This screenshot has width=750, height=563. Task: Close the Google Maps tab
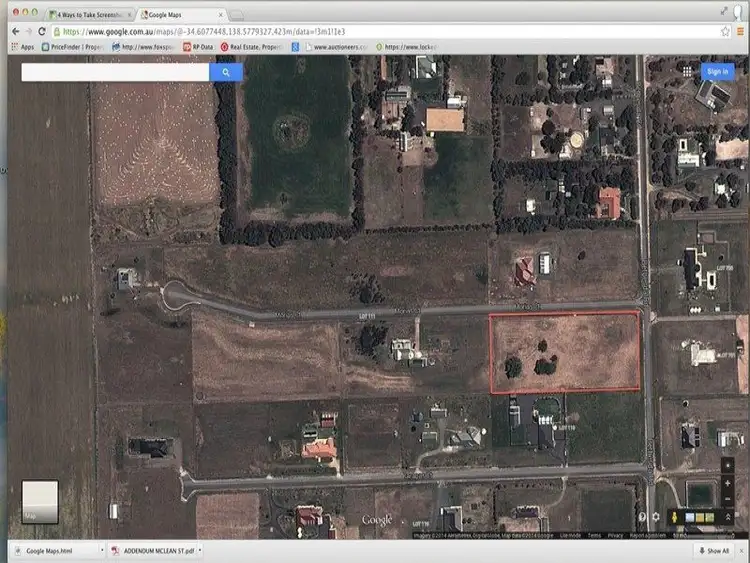[221, 15]
